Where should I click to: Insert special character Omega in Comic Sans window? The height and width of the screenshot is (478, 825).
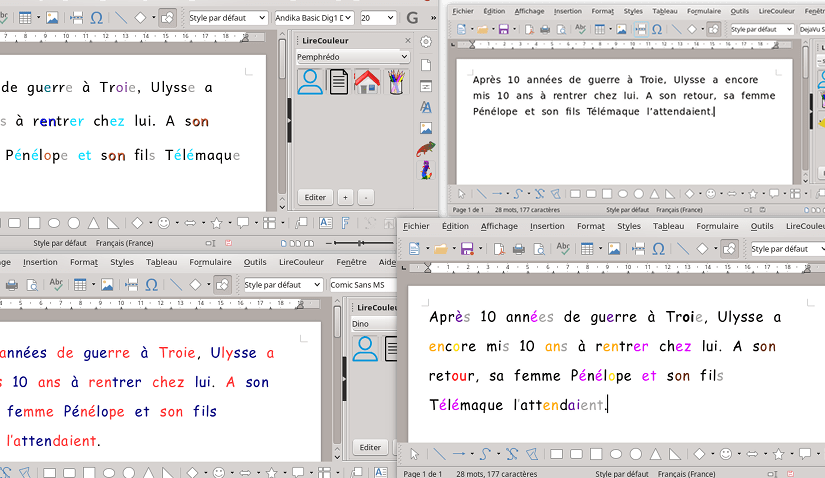[x=151, y=285]
